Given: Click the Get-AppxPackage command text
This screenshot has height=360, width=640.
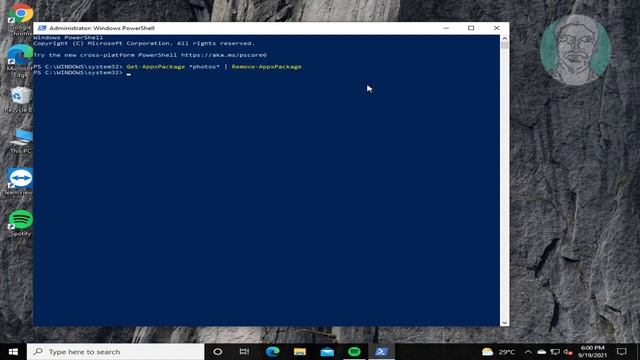Looking at the screenshot, I should pyautogui.click(x=156, y=67).
